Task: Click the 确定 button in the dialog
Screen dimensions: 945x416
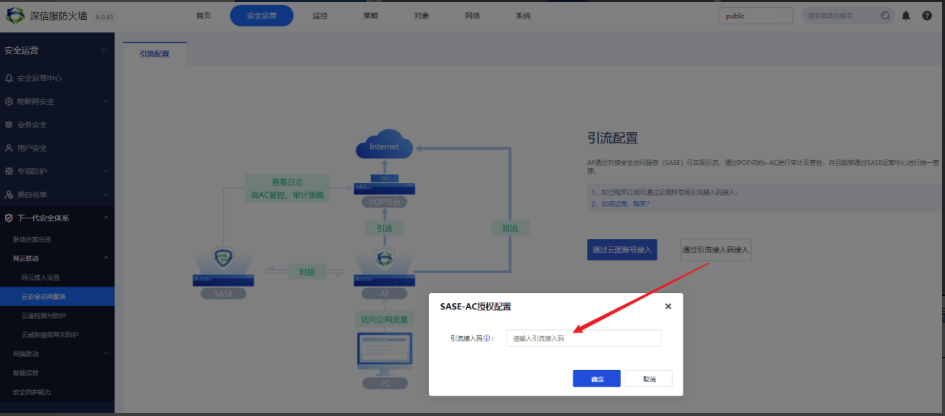Action: (597, 379)
